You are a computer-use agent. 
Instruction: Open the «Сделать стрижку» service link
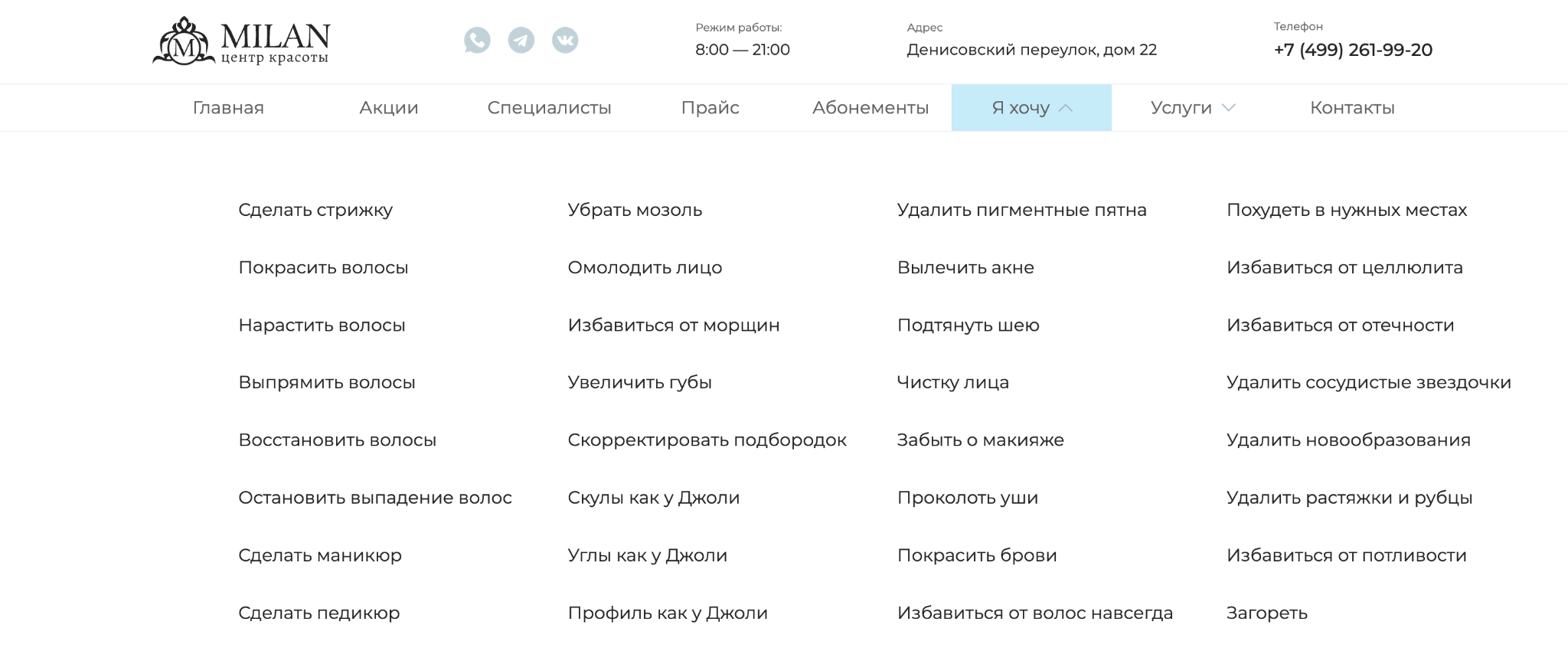pyautogui.click(x=315, y=210)
